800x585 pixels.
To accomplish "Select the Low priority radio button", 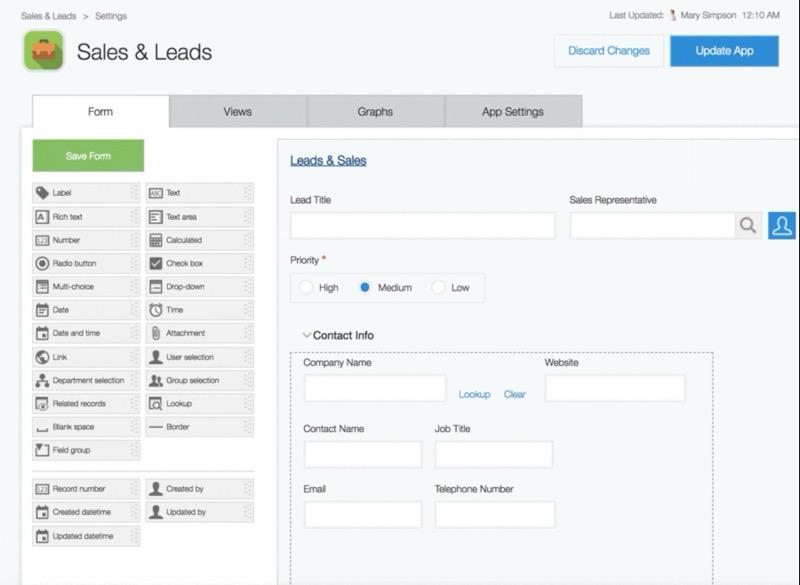I will click(x=438, y=288).
